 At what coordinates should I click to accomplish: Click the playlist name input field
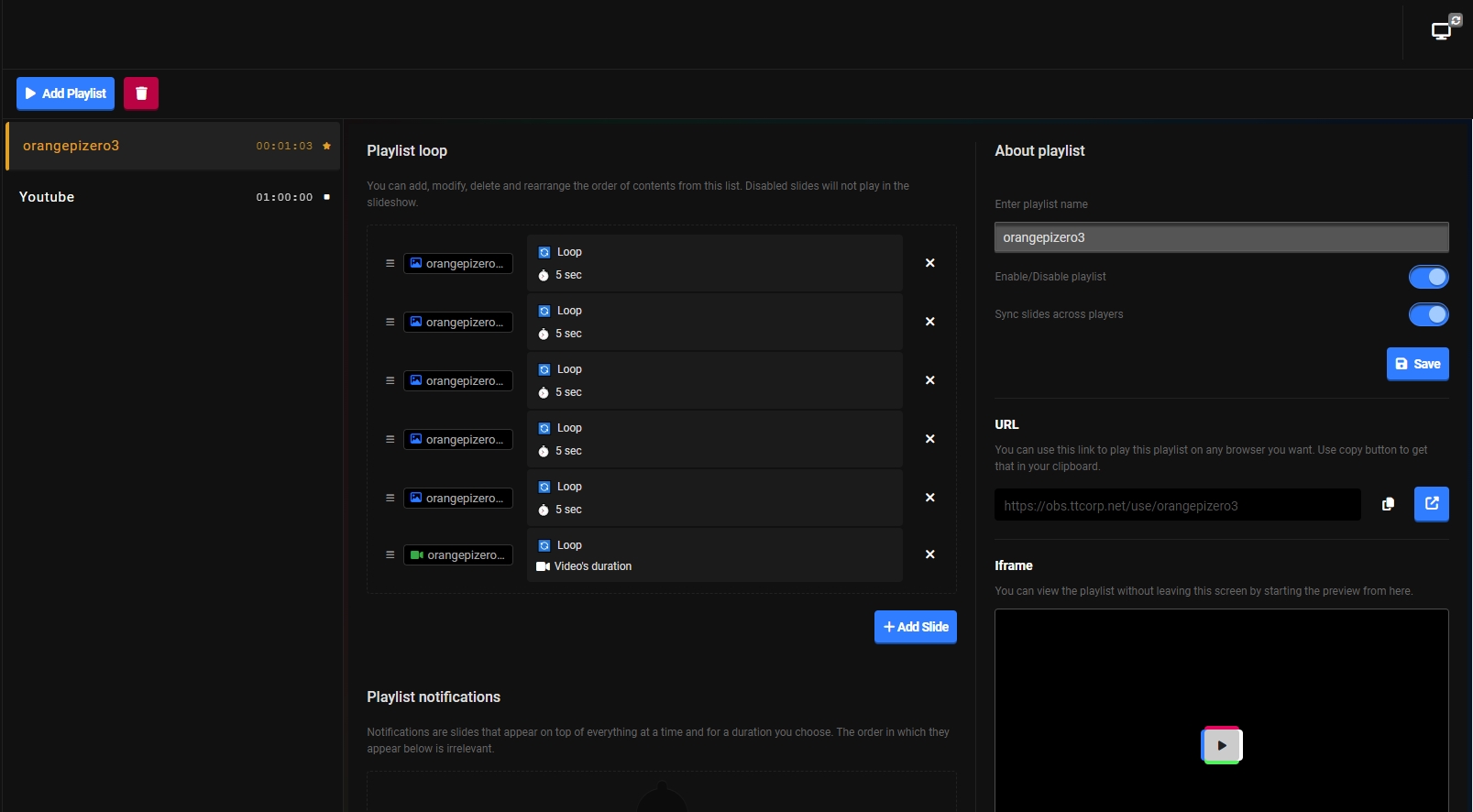coord(1221,237)
